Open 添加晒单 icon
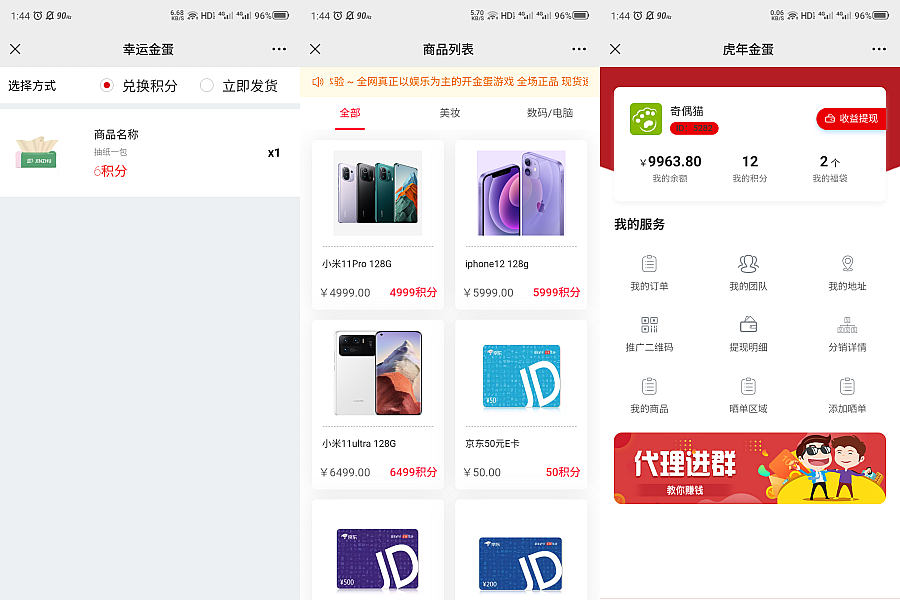Viewport: 900px width, 600px height. [847, 386]
